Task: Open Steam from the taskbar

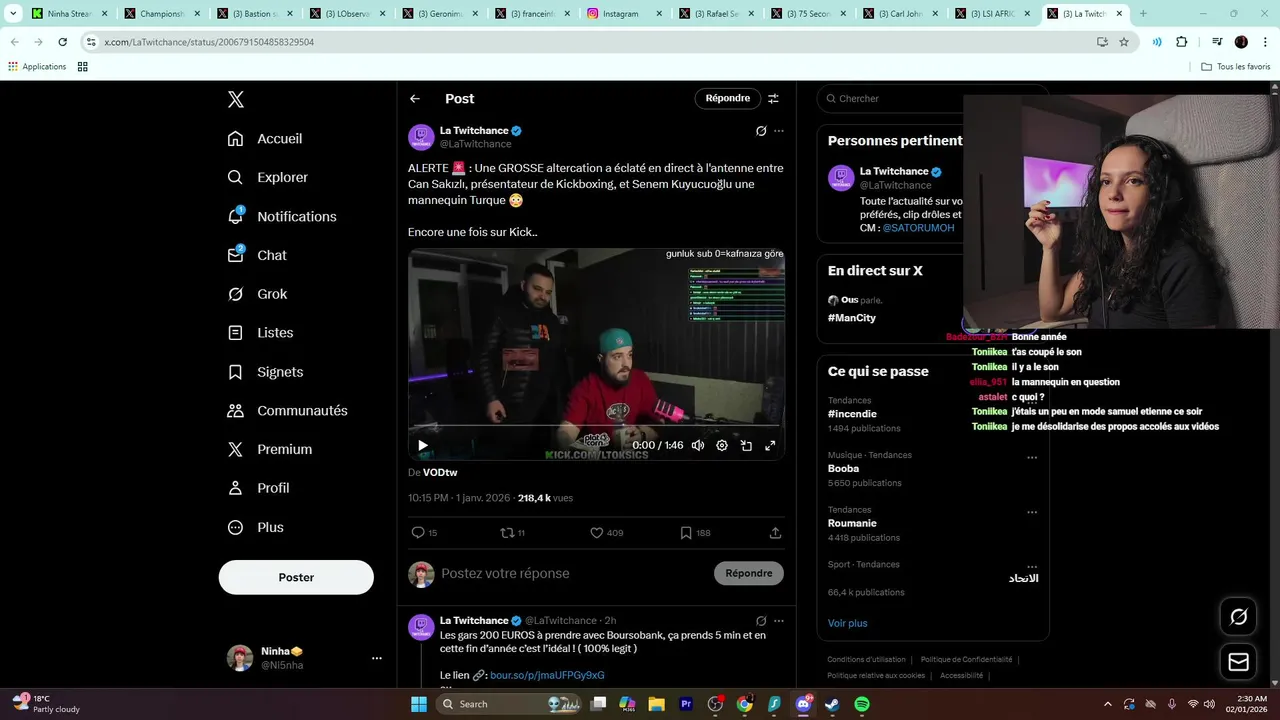Action: (832, 704)
